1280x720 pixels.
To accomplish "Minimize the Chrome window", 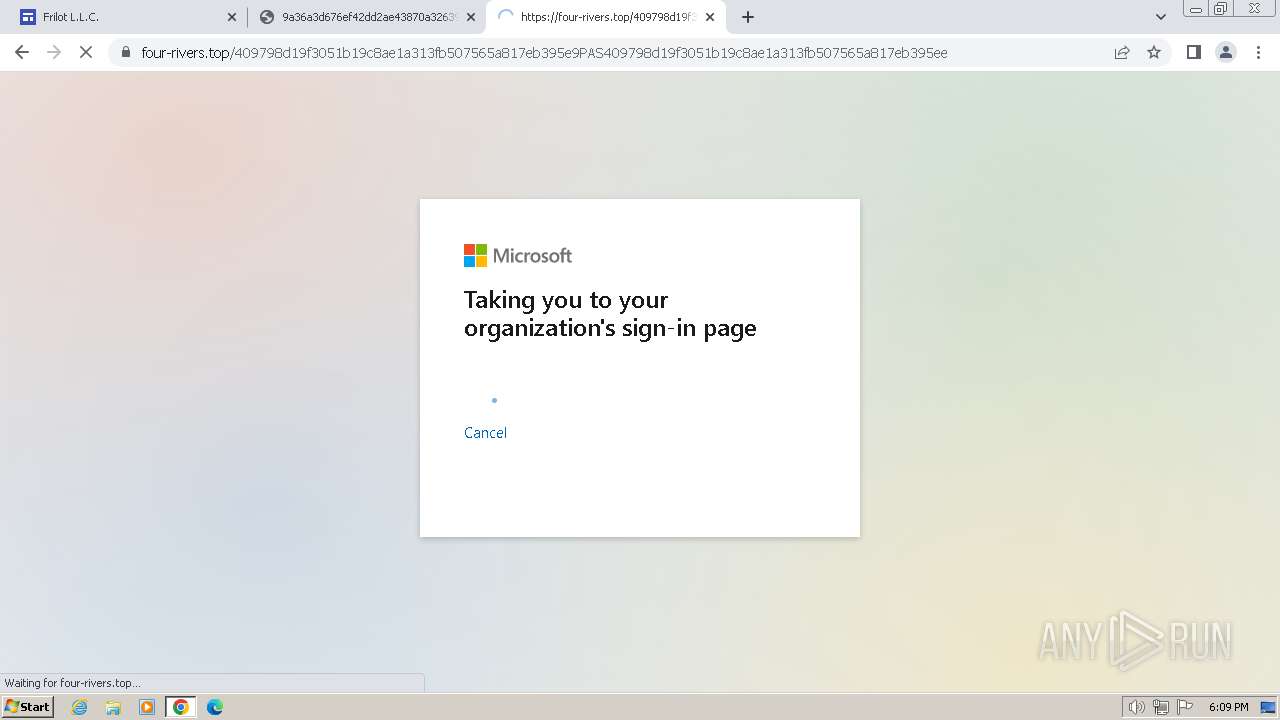I will click(x=1195, y=9).
